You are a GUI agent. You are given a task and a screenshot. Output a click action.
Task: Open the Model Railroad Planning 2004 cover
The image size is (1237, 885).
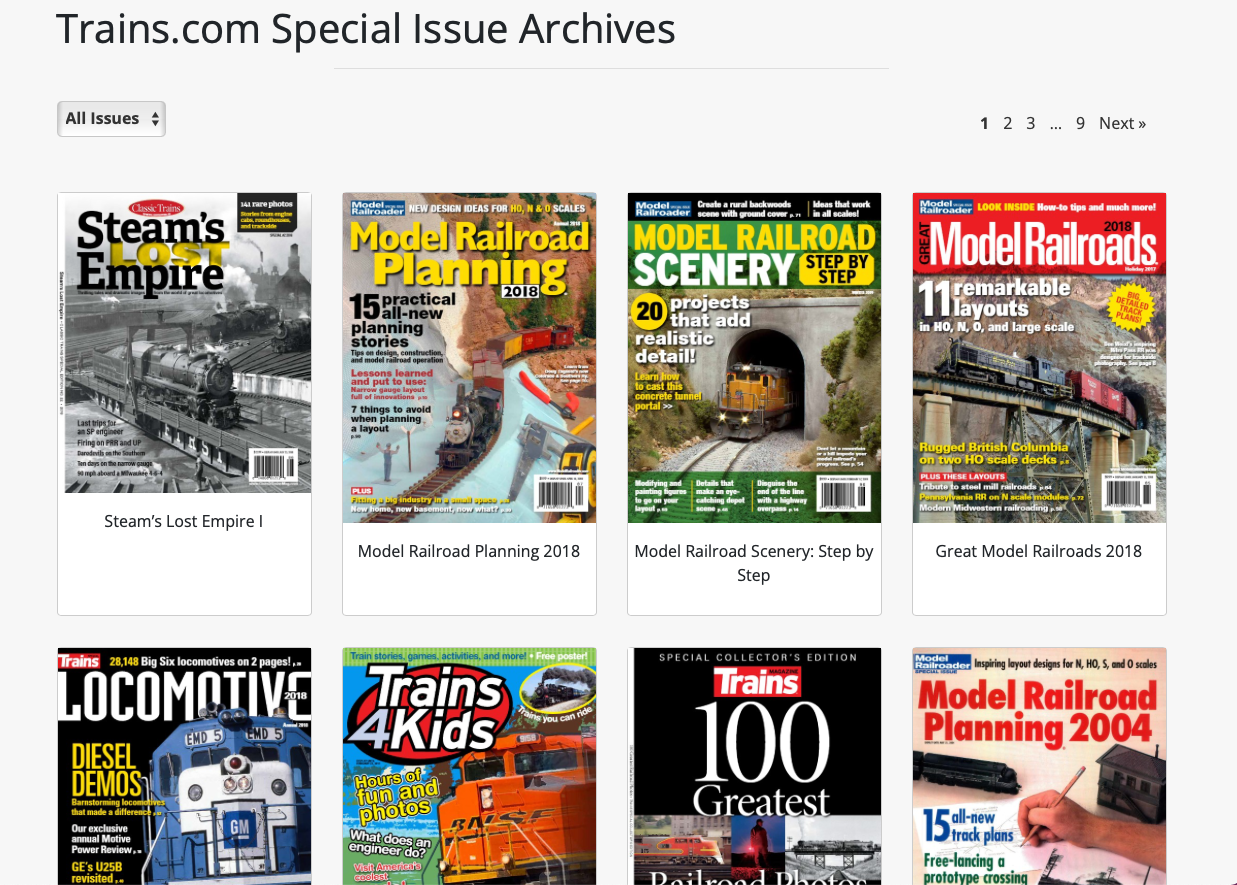tap(1039, 766)
